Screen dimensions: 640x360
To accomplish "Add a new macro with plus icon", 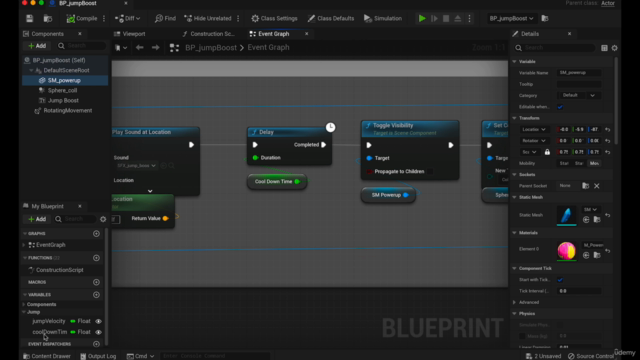I will (x=96, y=282).
